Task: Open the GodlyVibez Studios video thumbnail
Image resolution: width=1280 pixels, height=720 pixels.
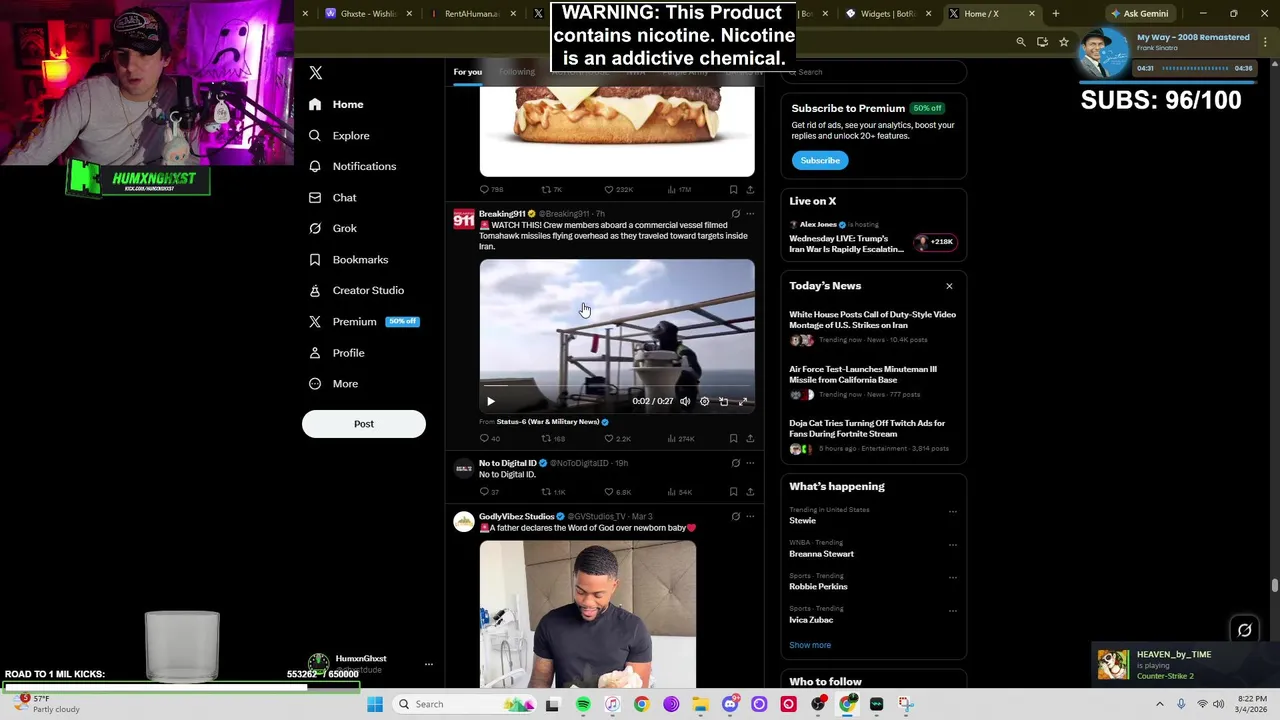Action: click(x=588, y=614)
